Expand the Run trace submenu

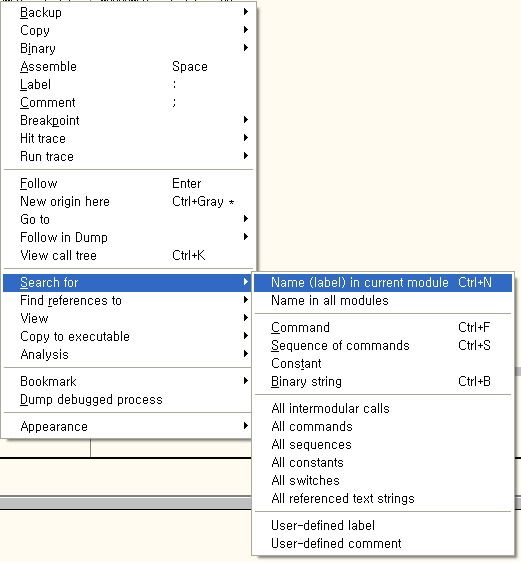pyautogui.click(x=128, y=156)
